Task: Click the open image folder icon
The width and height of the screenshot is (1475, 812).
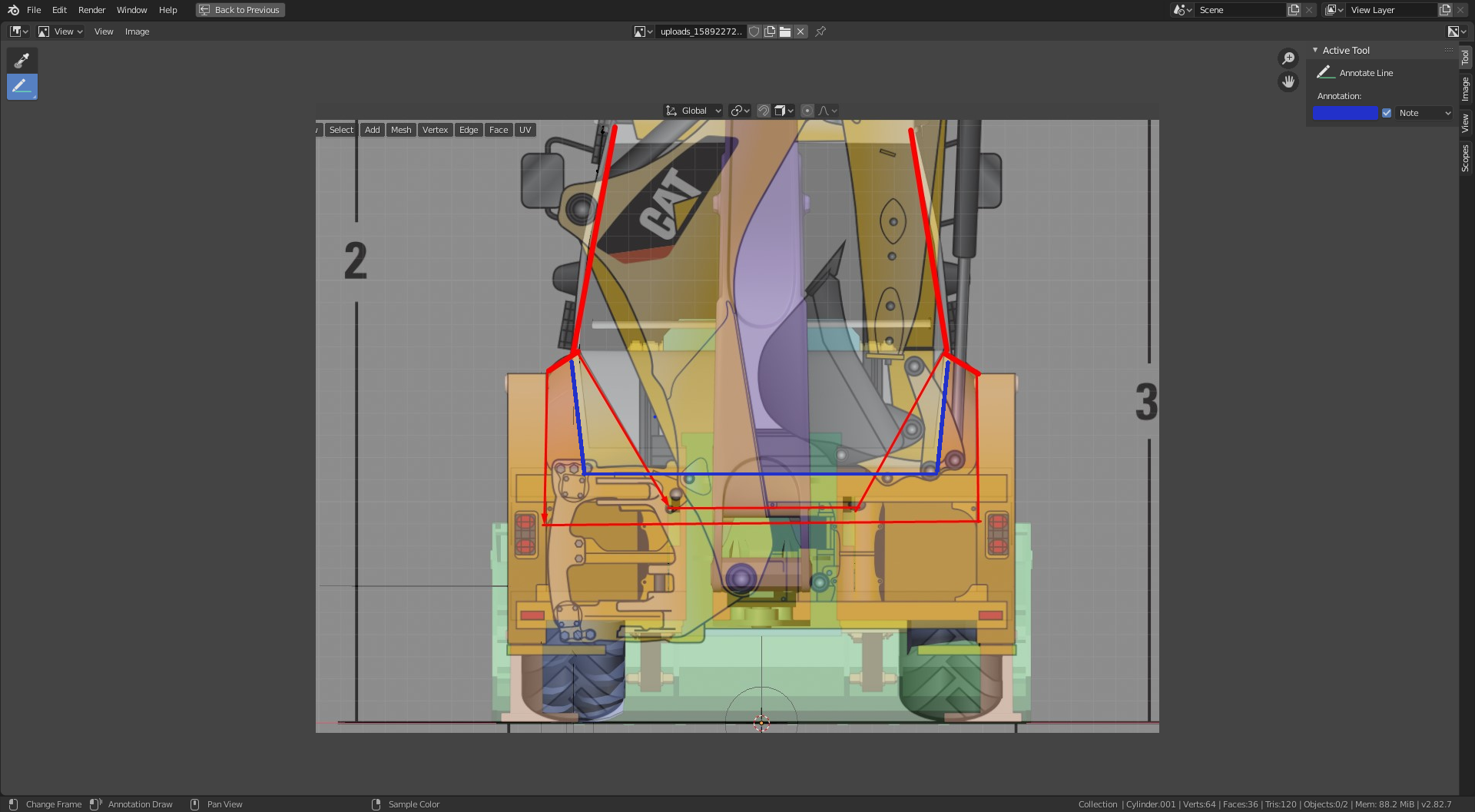Action: tap(785, 31)
